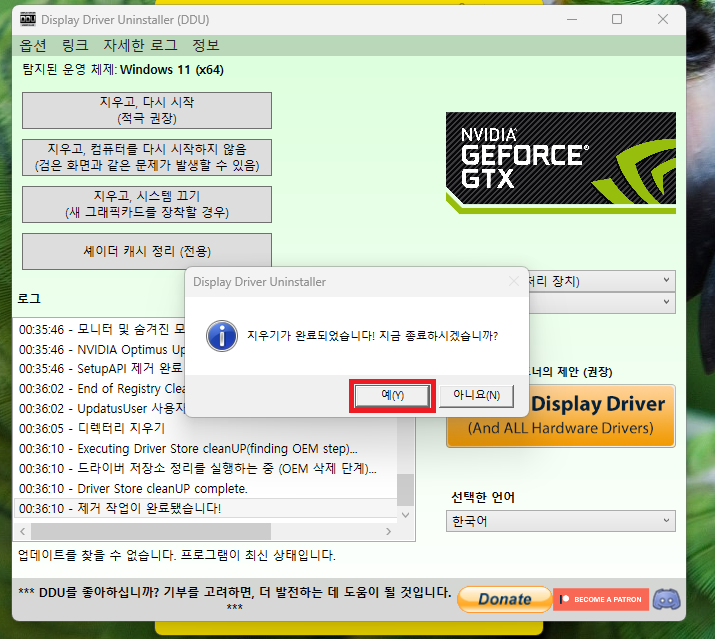Click the DDU donation message text
Viewport: 715px width, 639px height.
pos(235,598)
